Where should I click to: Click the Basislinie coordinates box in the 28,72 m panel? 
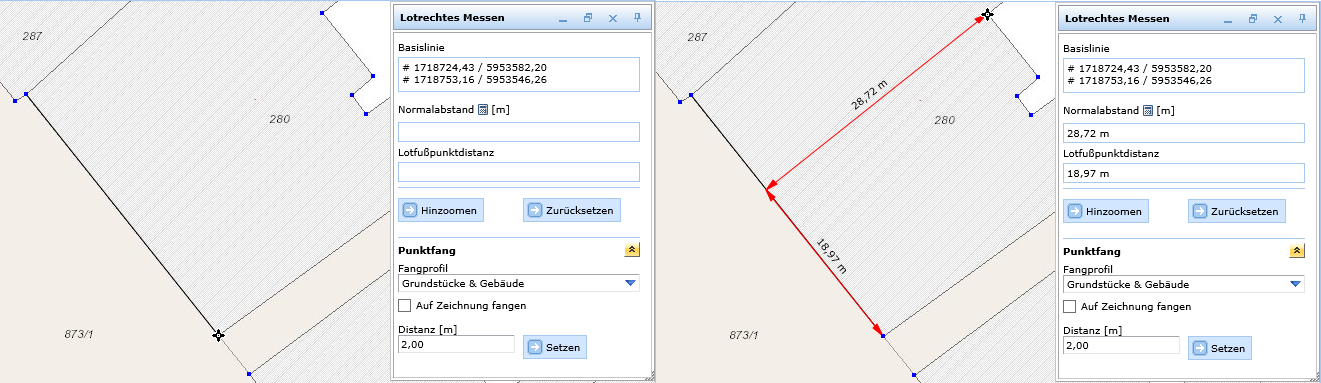(1183, 75)
